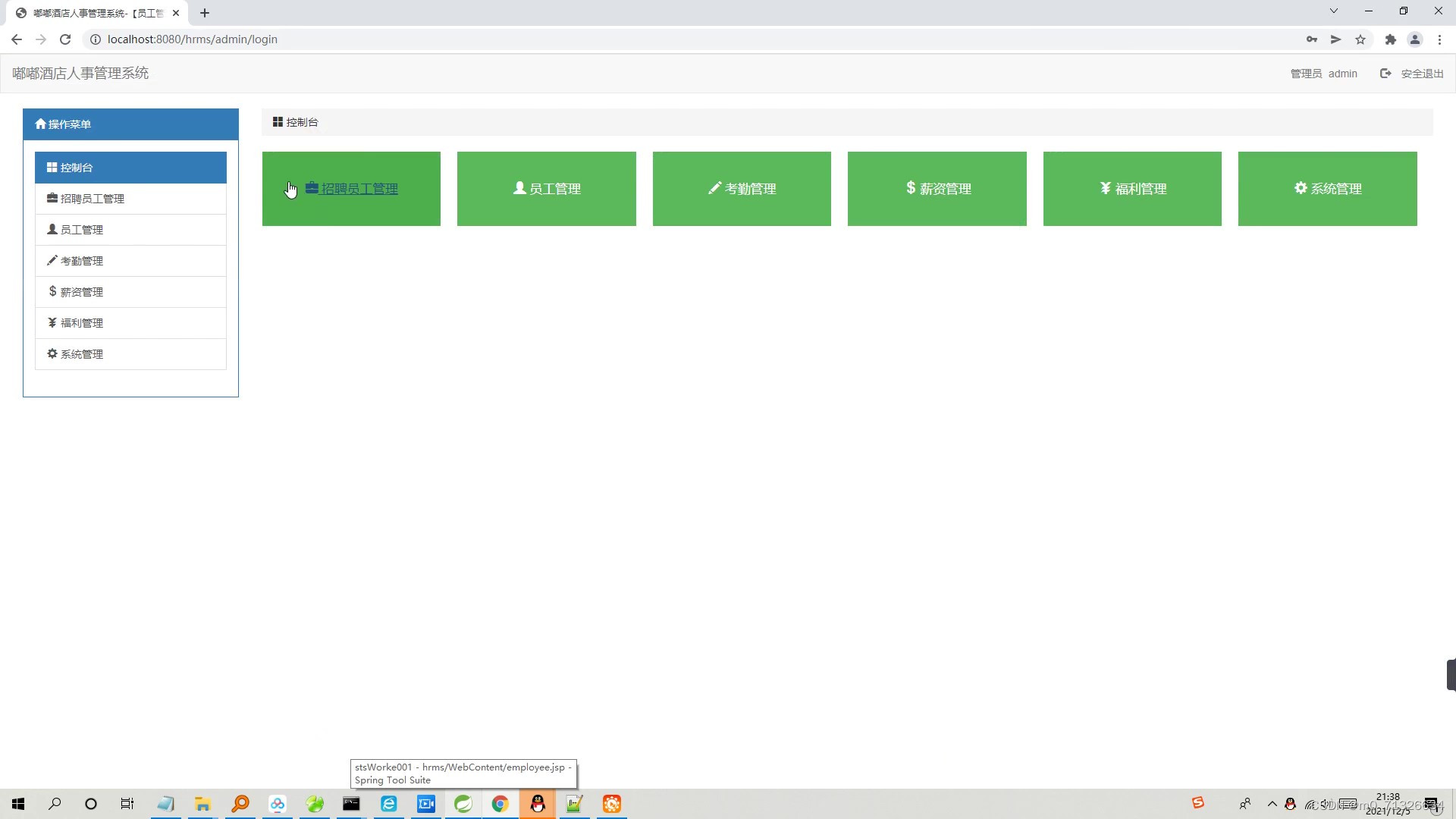This screenshot has width=1456, height=819.
Task: Launch QQ from the taskbar
Action: pos(537,803)
